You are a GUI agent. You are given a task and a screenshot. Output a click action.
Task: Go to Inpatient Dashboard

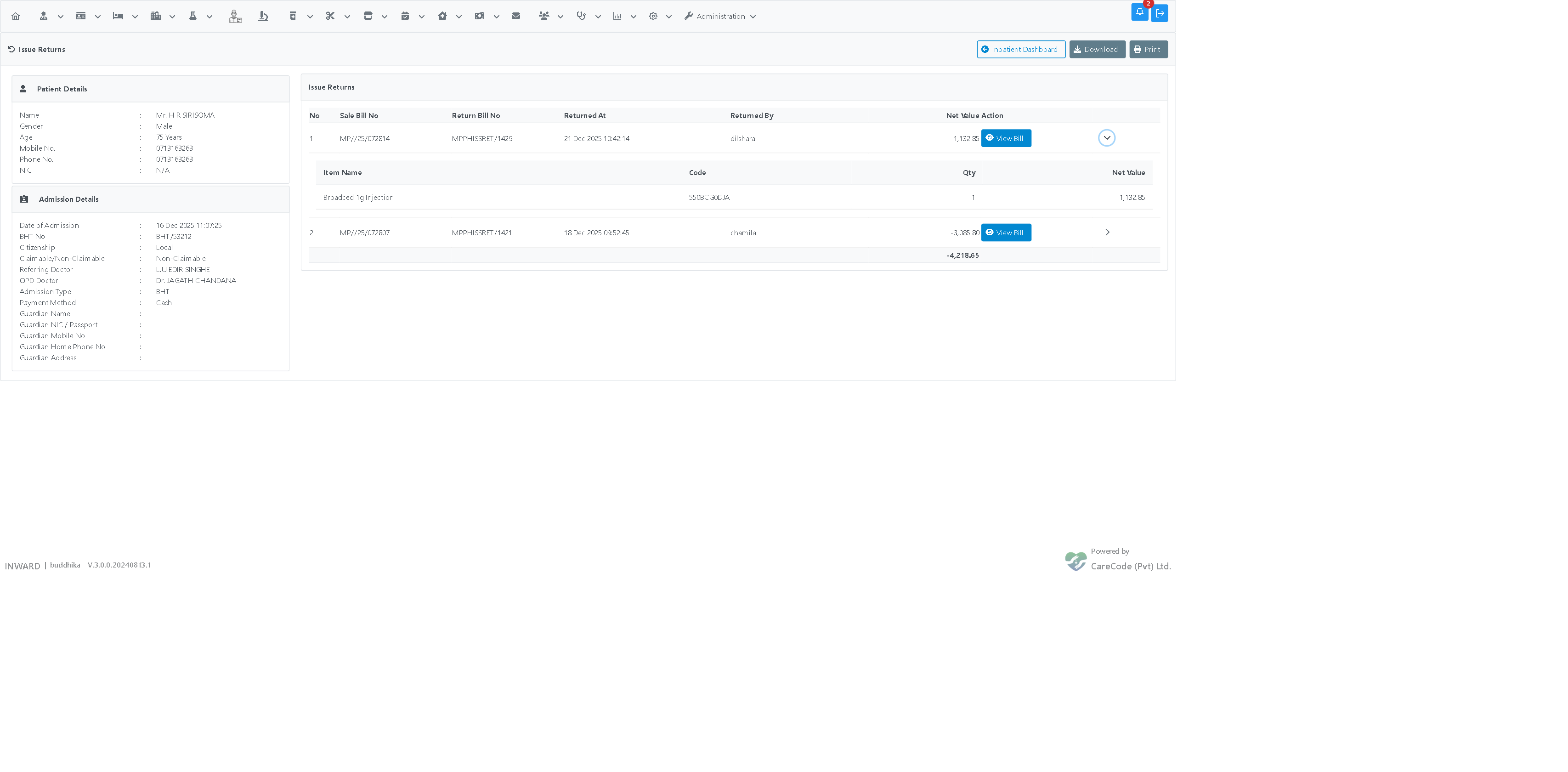(x=1021, y=49)
